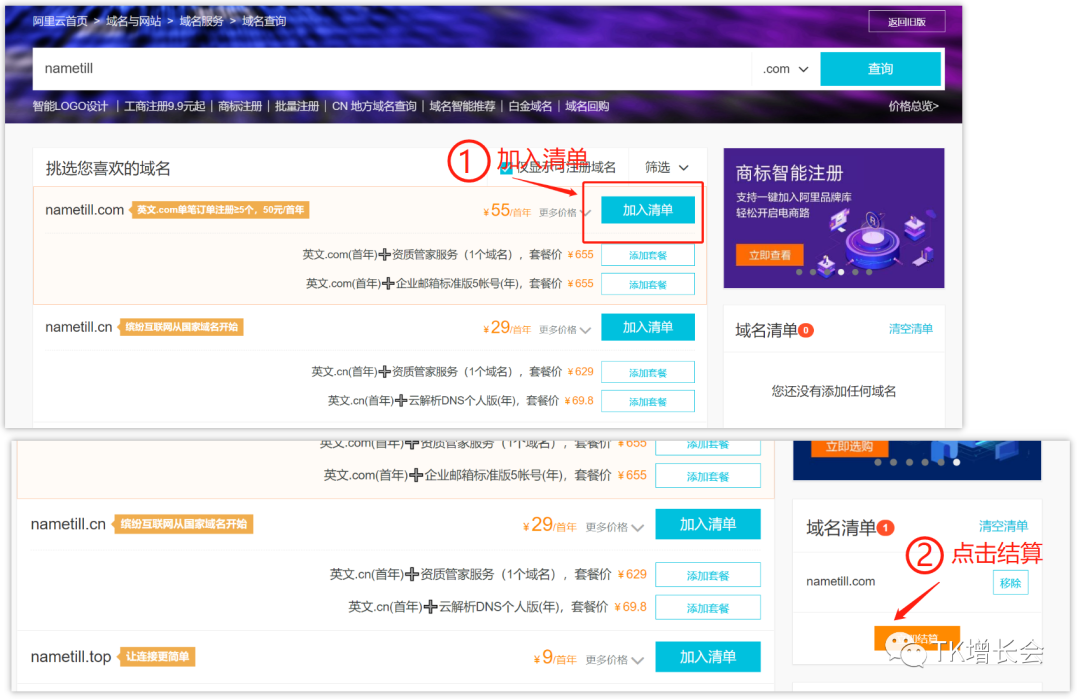Add the ¥629 .cn package in upper panel
The width and height of the screenshot is (1080, 699).
(647, 372)
